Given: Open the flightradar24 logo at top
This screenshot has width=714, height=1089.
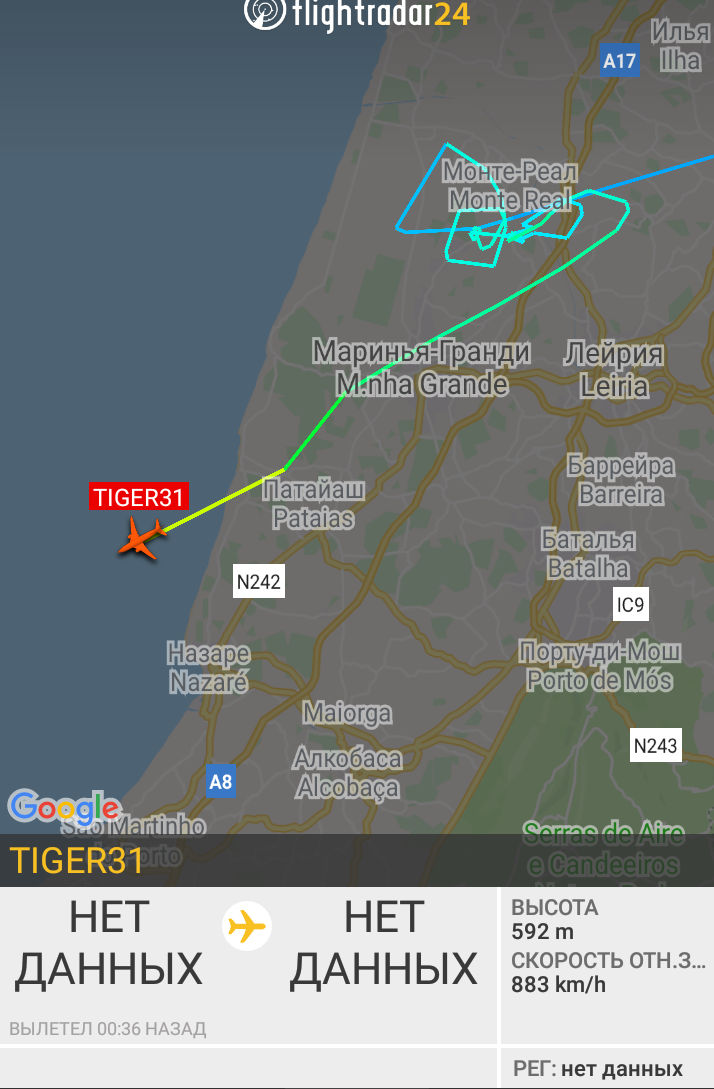Looking at the screenshot, I should pos(357,14).
